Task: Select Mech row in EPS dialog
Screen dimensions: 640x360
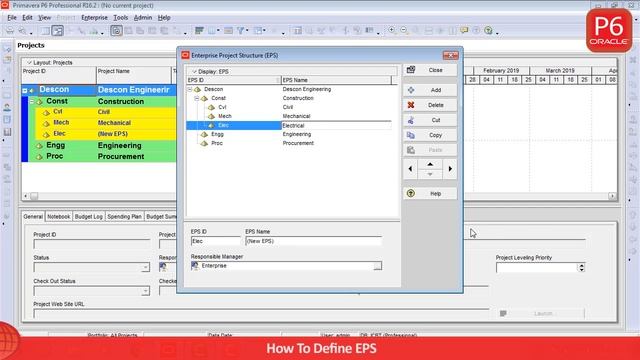Action: (289, 116)
